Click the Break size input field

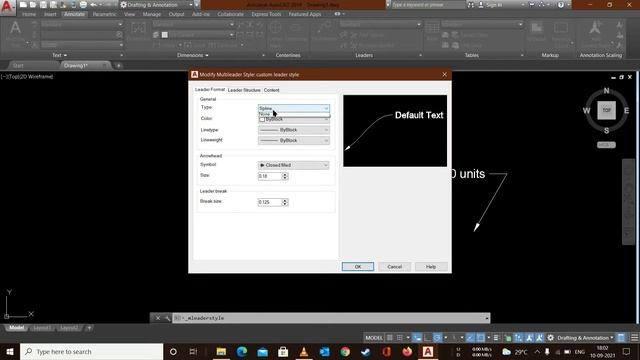pyautogui.click(x=270, y=202)
